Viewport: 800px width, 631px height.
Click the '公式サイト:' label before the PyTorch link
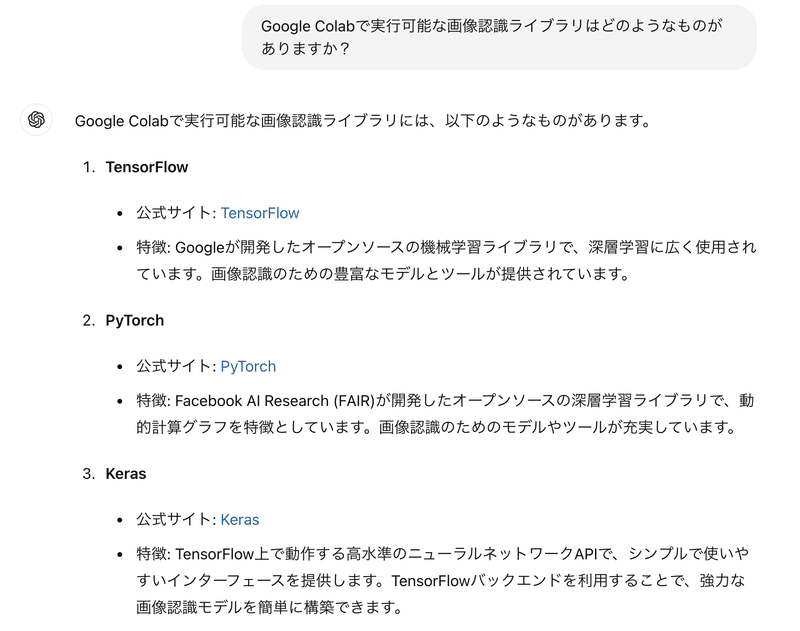(x=177, y=366)
